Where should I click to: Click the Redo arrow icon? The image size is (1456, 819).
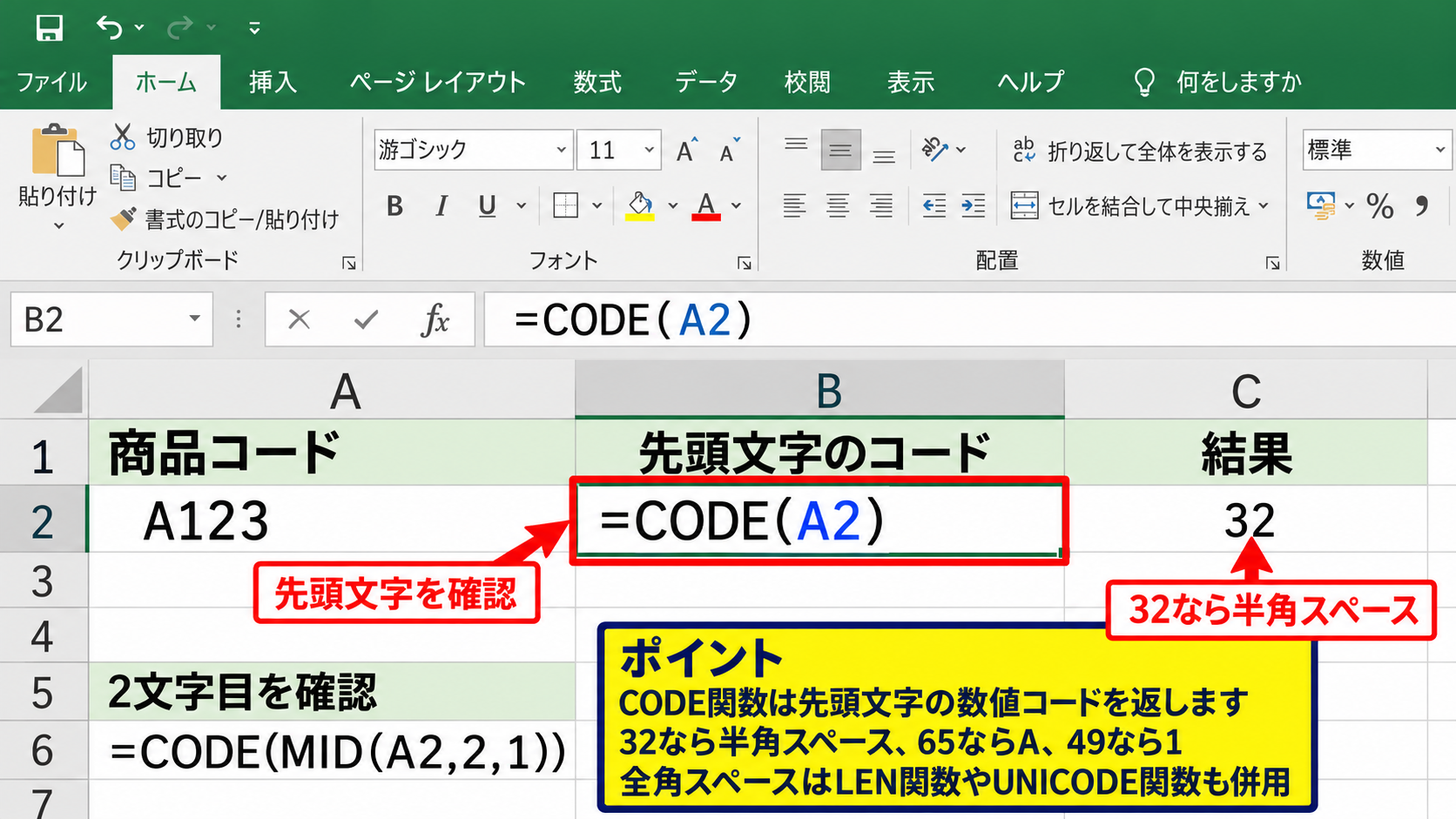[x=180, y=28]
